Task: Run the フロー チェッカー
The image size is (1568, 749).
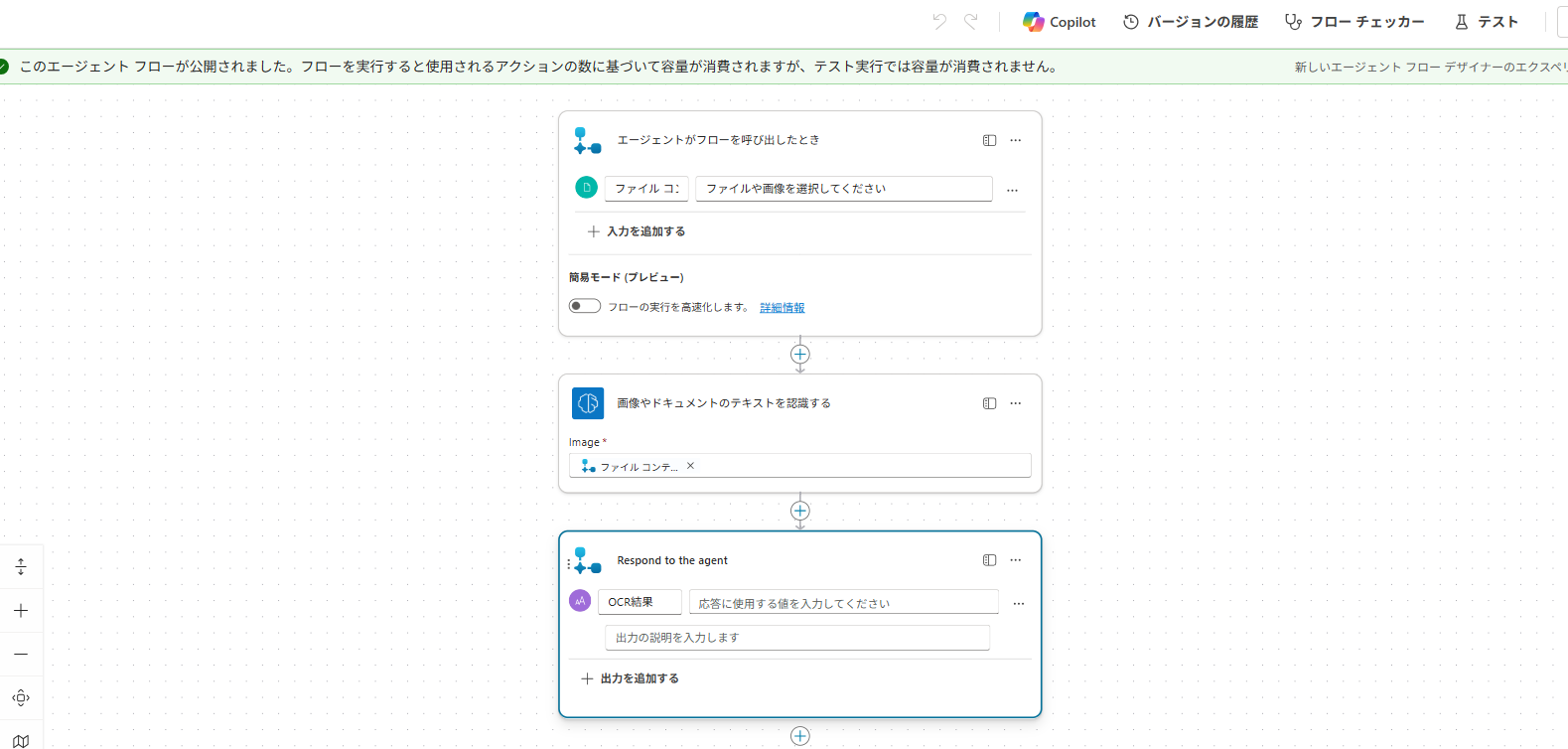Action: tap(1354, 22)
